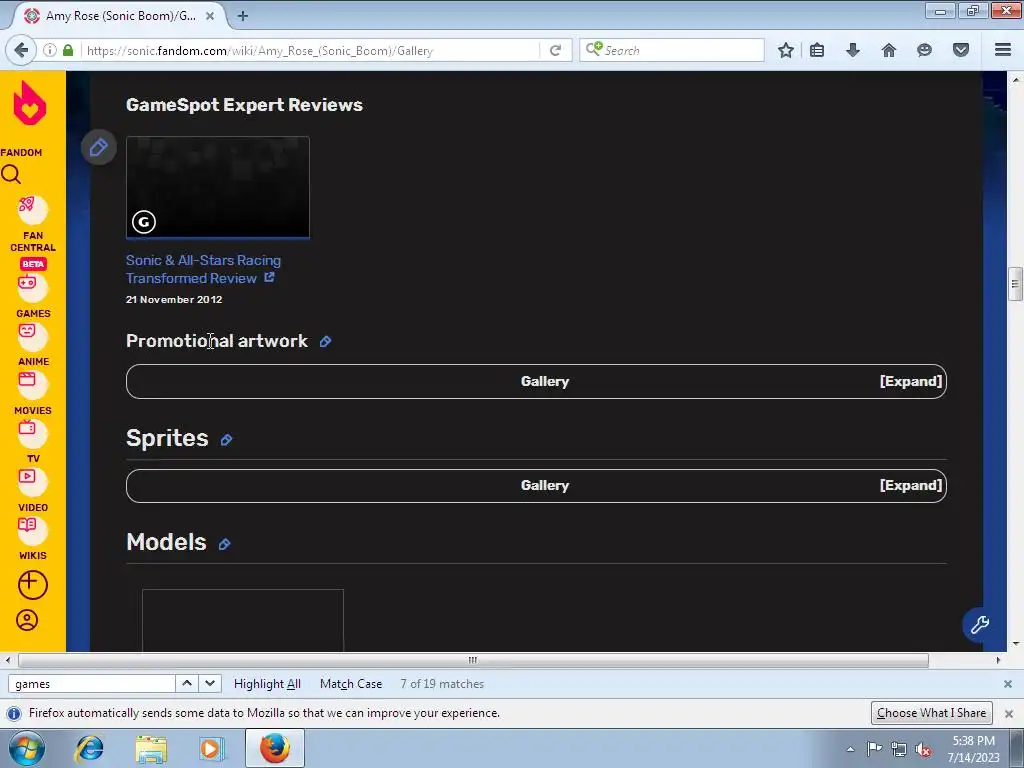Click the horizontal scrollbar thumb

pyautogui.click(x=473, y=660)
